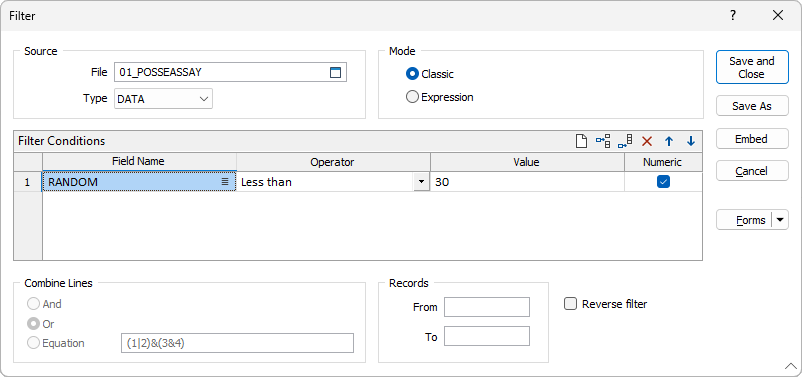The width and height of the screenshot is (802, 377).
Task: Open the field list icon in the RANDOM cell
Action: [225, 182]
